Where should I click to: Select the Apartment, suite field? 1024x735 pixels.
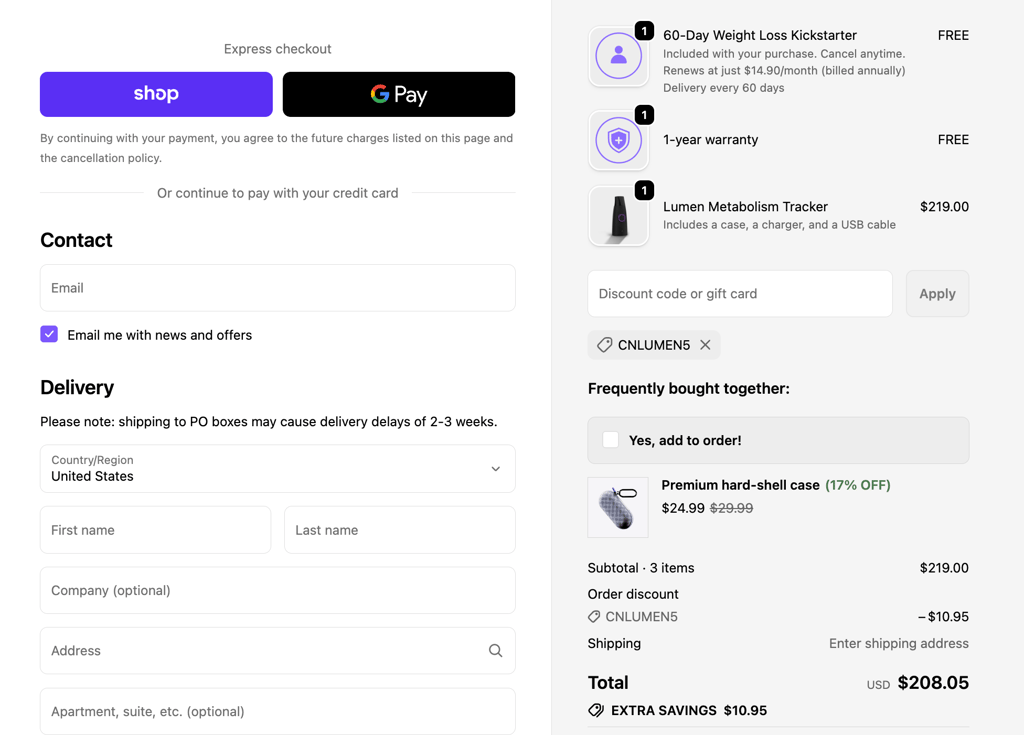[278, 711]
